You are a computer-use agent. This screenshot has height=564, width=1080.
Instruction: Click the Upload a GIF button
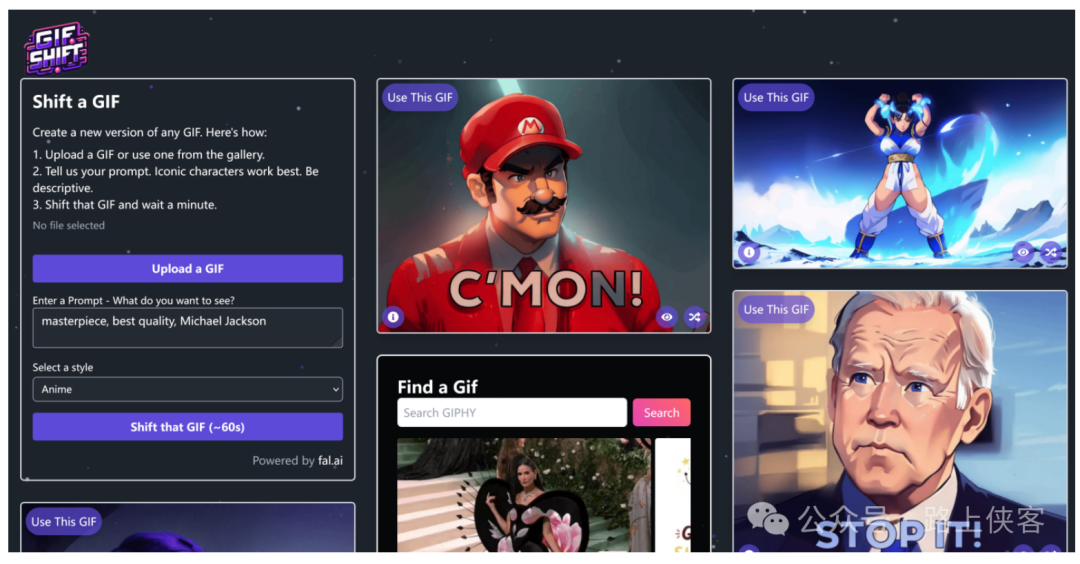click(187, 269)
